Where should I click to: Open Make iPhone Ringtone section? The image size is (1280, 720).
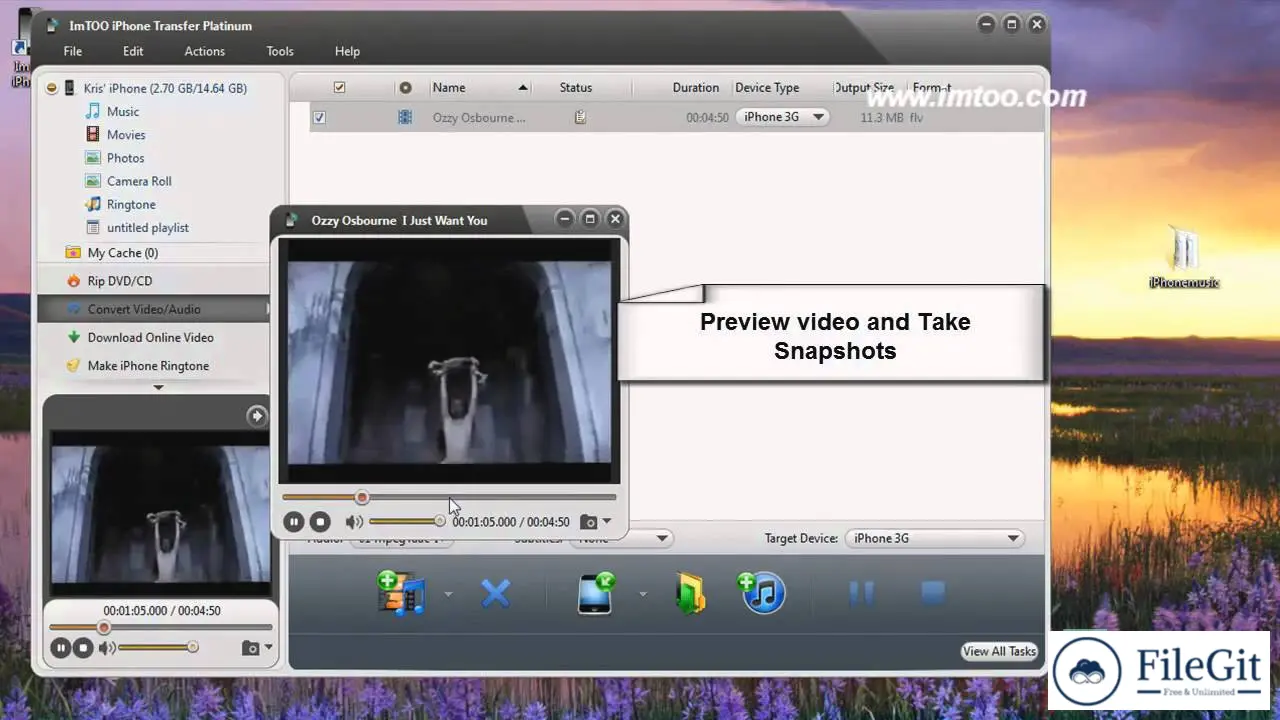coord(148,365)
